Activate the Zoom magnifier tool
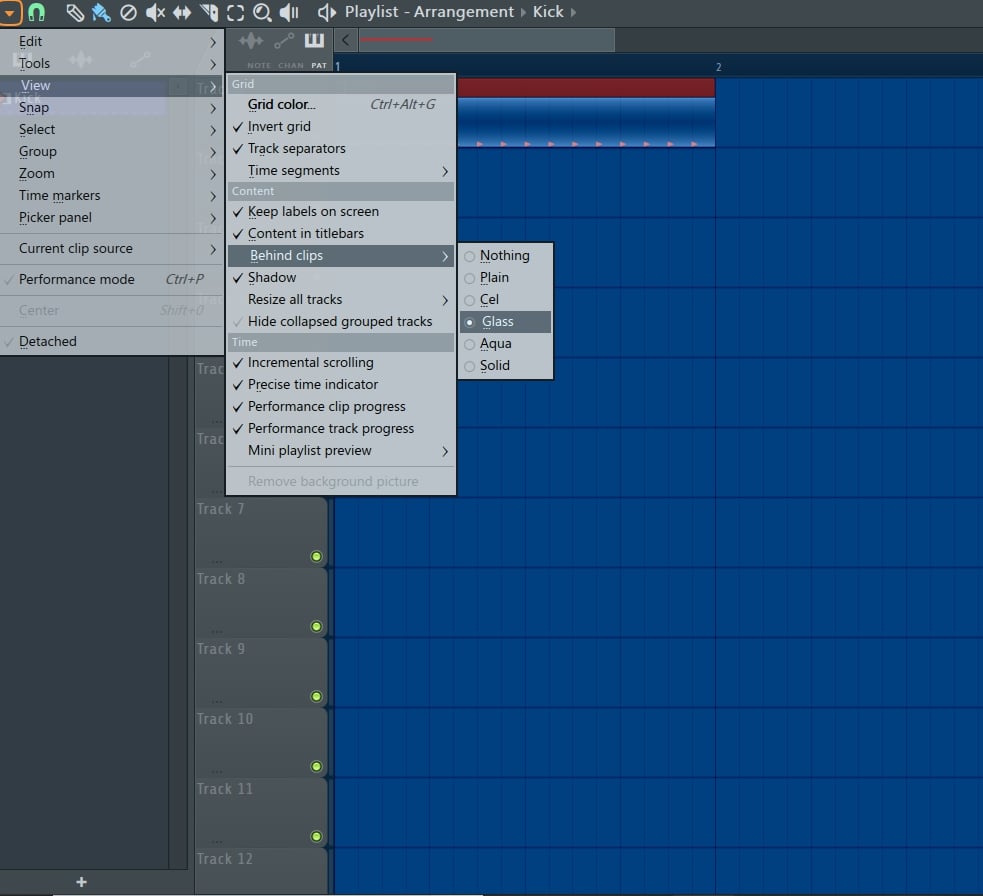The image size is (983, 896). pos(263,13)
